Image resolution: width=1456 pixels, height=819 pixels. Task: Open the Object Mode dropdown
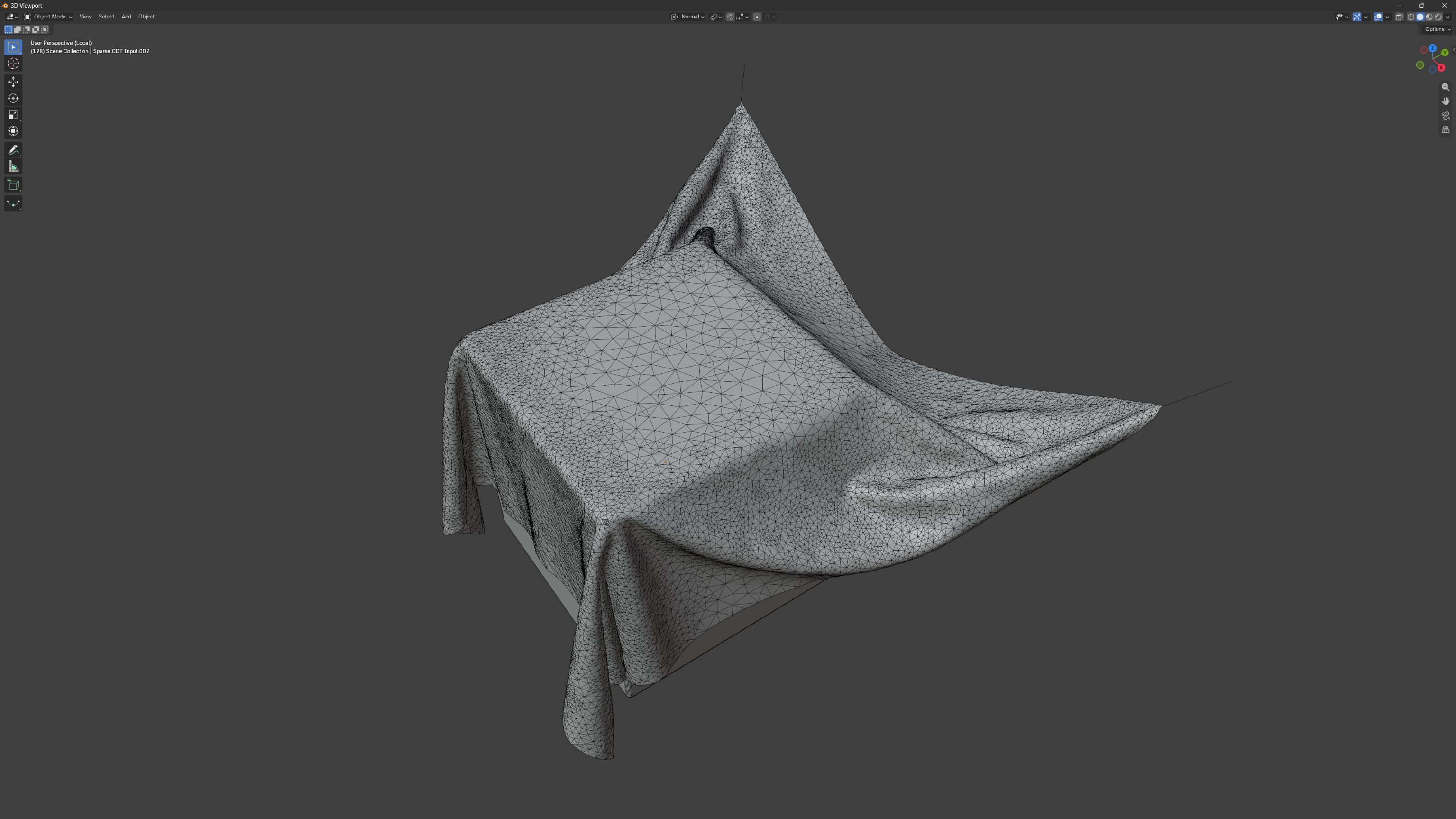coord(48,17)
